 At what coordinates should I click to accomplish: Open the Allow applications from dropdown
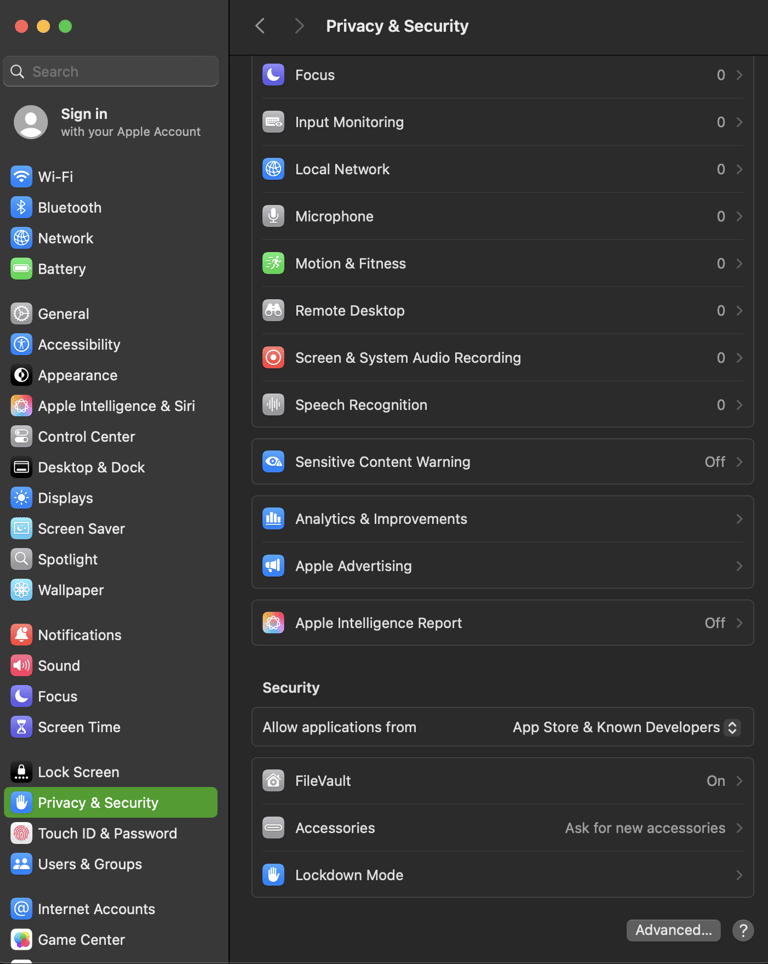click(x=626, y=727)
